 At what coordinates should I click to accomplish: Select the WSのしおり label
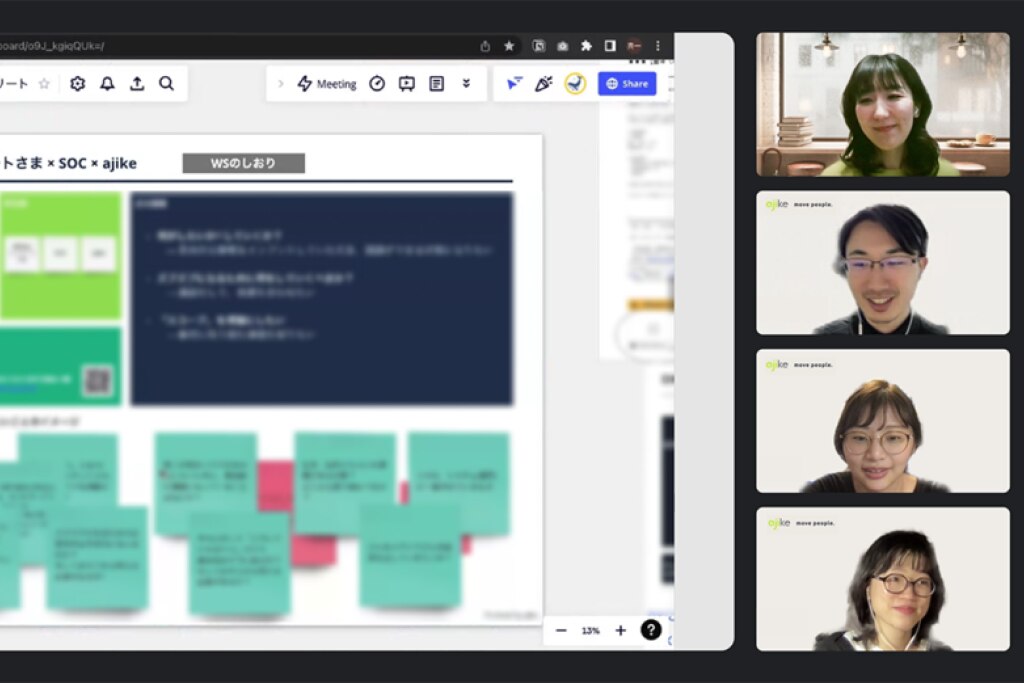(244, 163)
